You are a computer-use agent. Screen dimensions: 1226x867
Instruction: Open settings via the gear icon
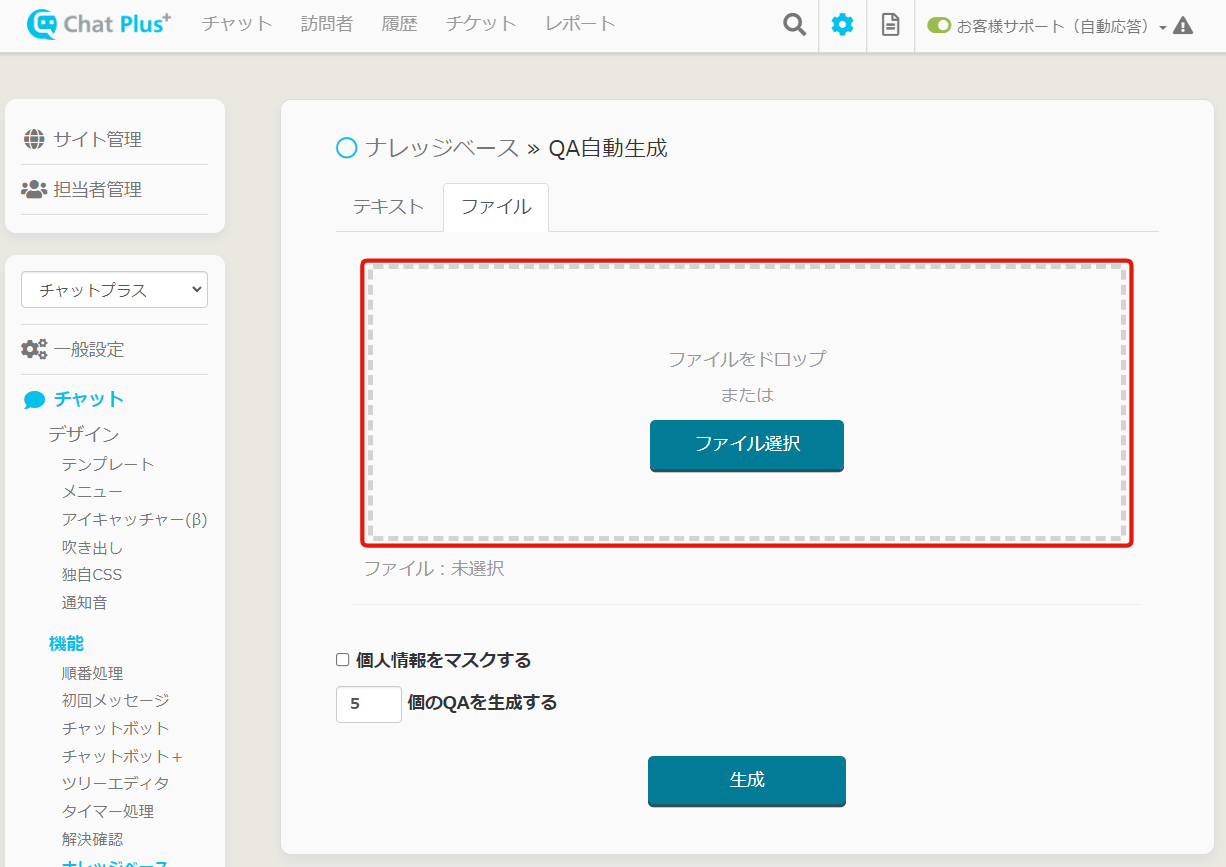(842, 25)
